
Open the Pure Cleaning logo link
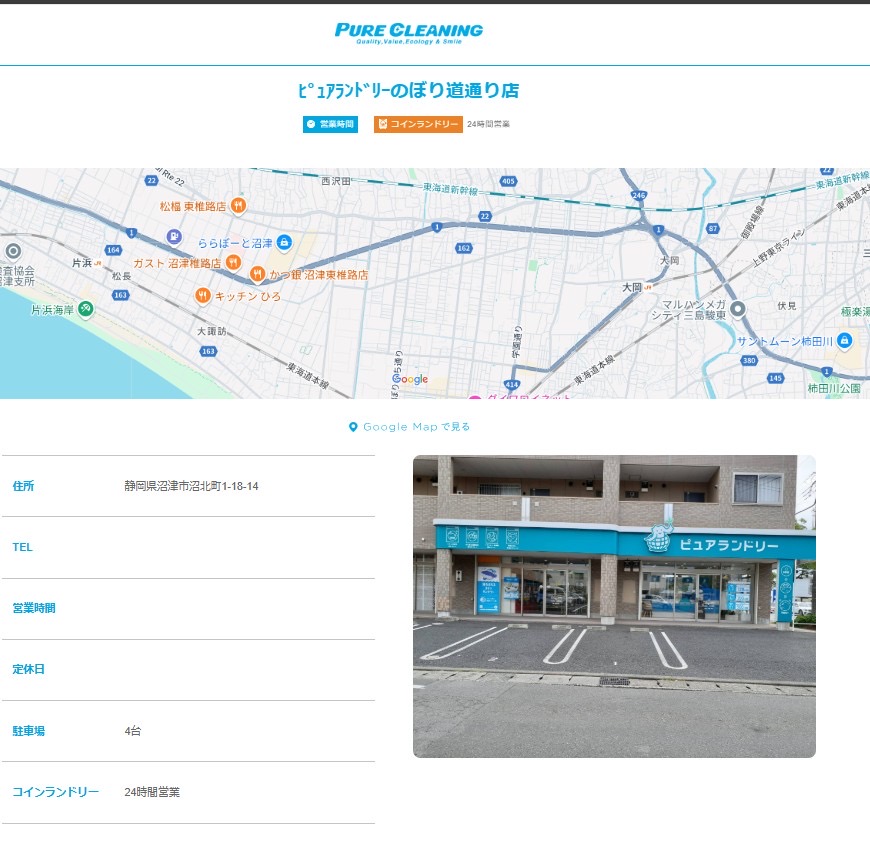408,33
